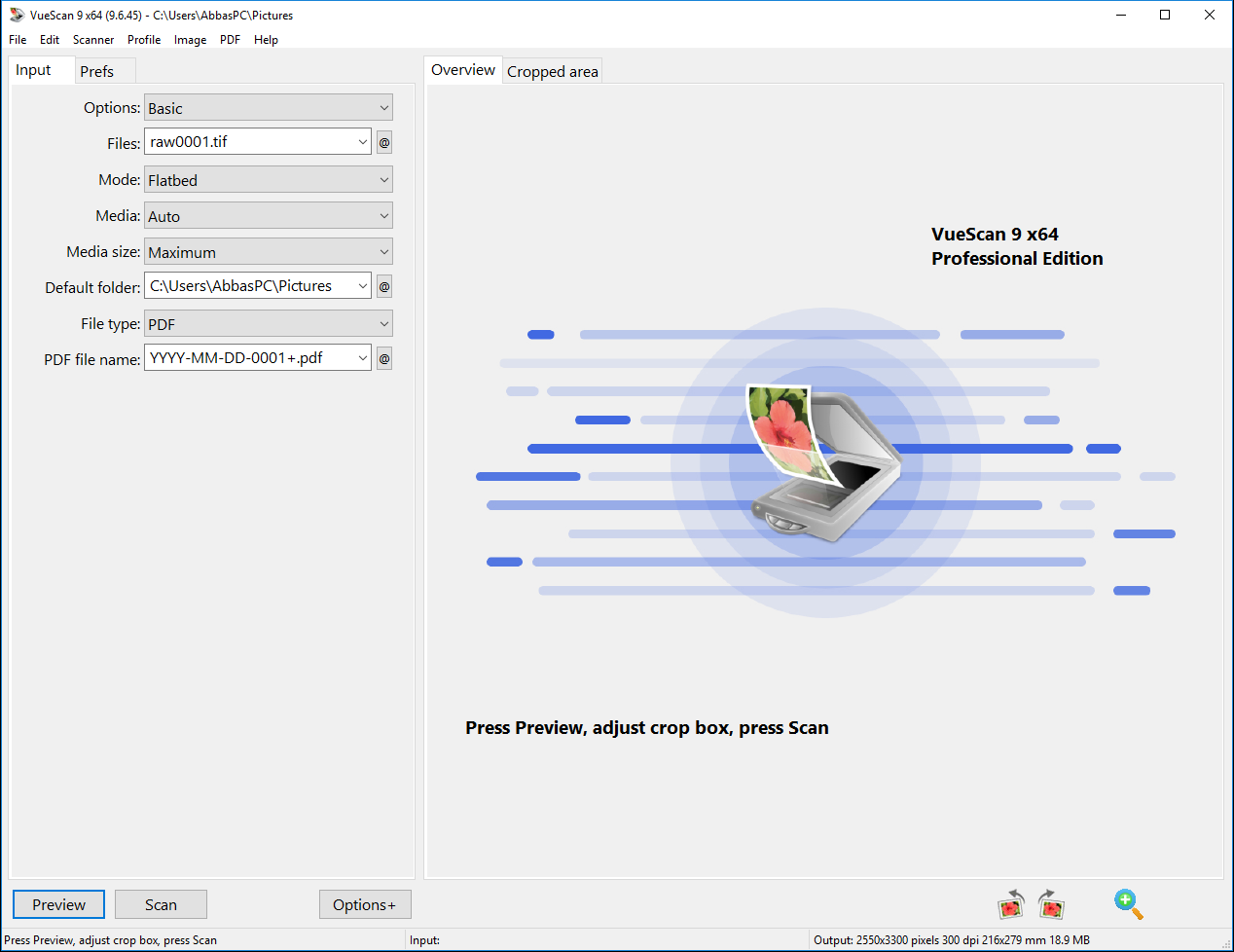
Task: Click the Output status bar text
Action: click(x=952, y=940)
